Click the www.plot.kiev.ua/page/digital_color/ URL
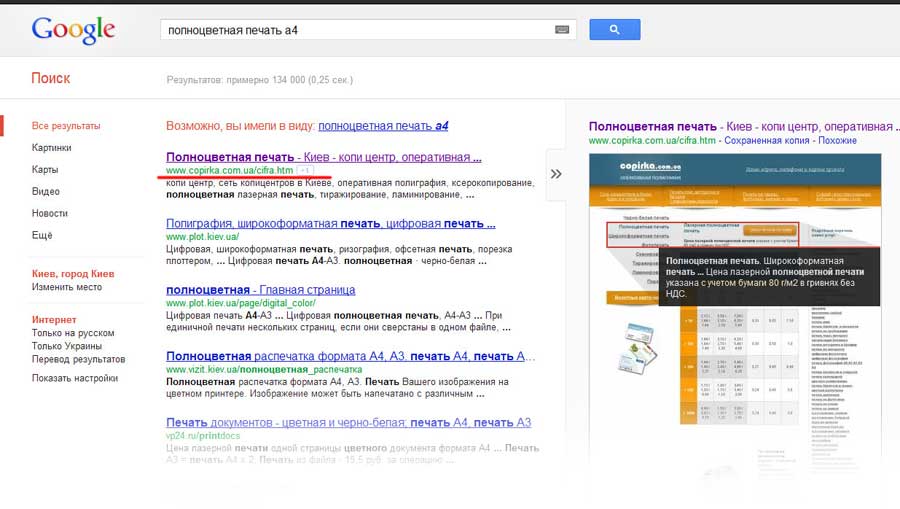This screenshot has height=509, width=900. [240, 303]
